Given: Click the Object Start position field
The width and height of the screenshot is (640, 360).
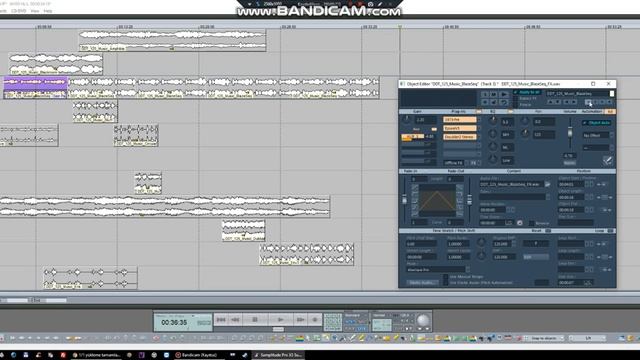Looking at the screenshot, I should pyautogui.click(x=571, y=184).
